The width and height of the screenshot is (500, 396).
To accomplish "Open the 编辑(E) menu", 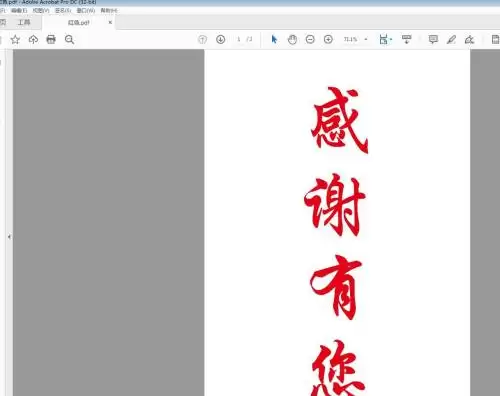I will 19,11.
